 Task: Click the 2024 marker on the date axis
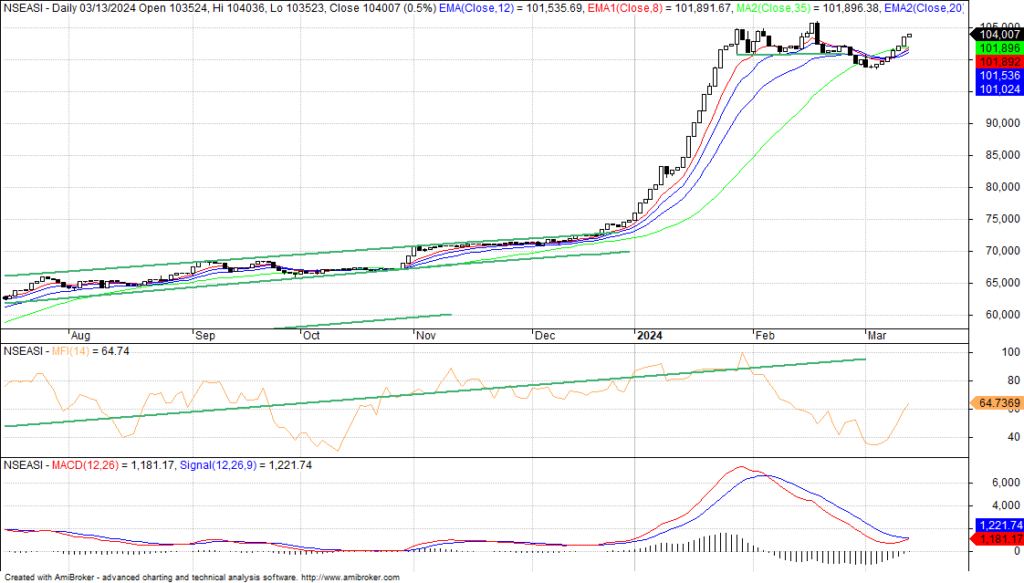[652, 336]
